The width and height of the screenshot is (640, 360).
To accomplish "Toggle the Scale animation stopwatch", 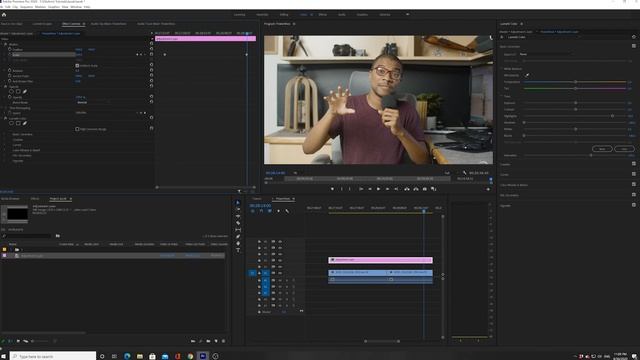I will [x=10, y=54].
